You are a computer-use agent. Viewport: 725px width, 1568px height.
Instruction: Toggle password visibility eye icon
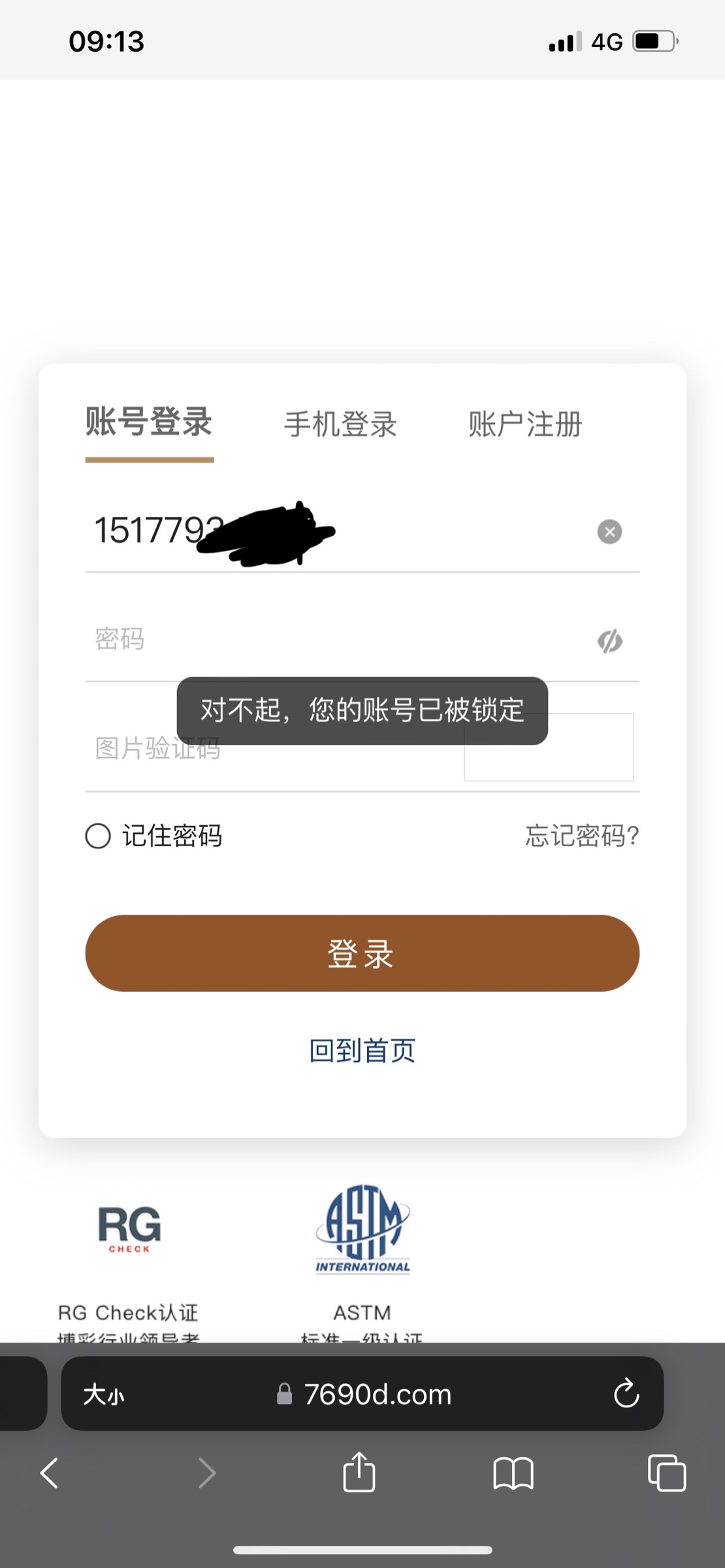tap(609, 642)
